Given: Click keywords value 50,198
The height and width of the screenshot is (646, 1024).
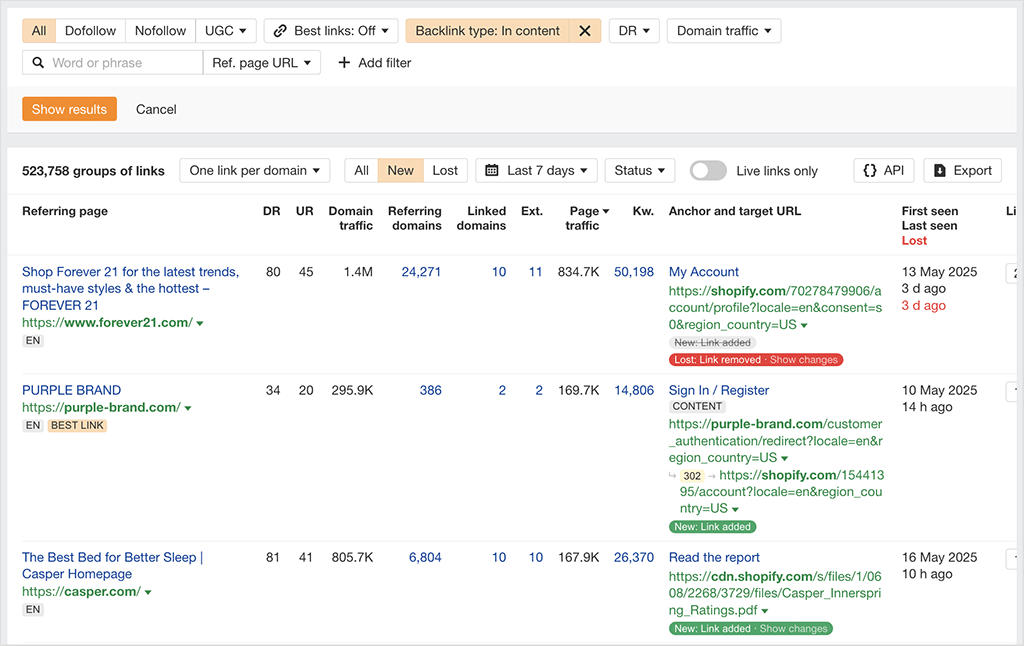Looking at the screenshot, I should tap(633, 272).
